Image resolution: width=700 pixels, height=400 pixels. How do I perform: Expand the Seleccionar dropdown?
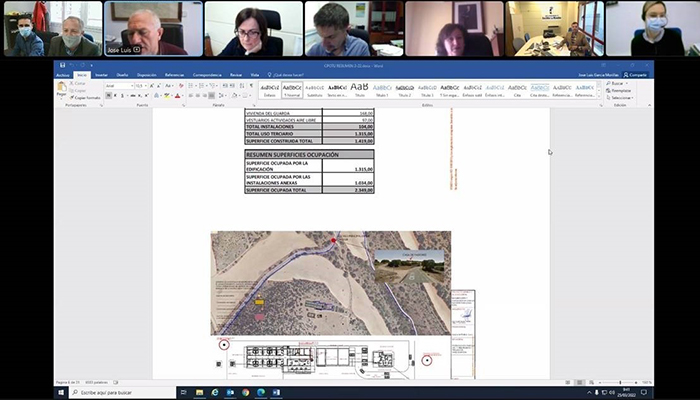tap(620, 98)
